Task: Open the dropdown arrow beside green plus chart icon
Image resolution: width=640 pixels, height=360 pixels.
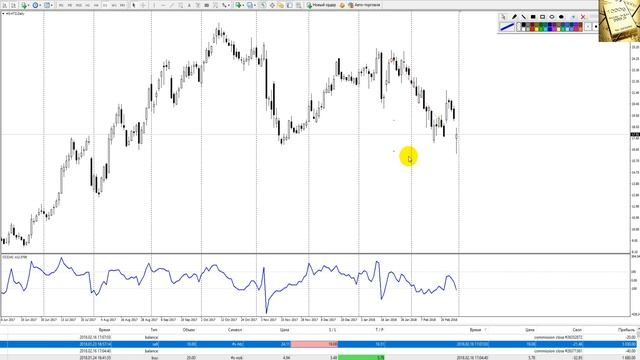Action: point(29,6)
